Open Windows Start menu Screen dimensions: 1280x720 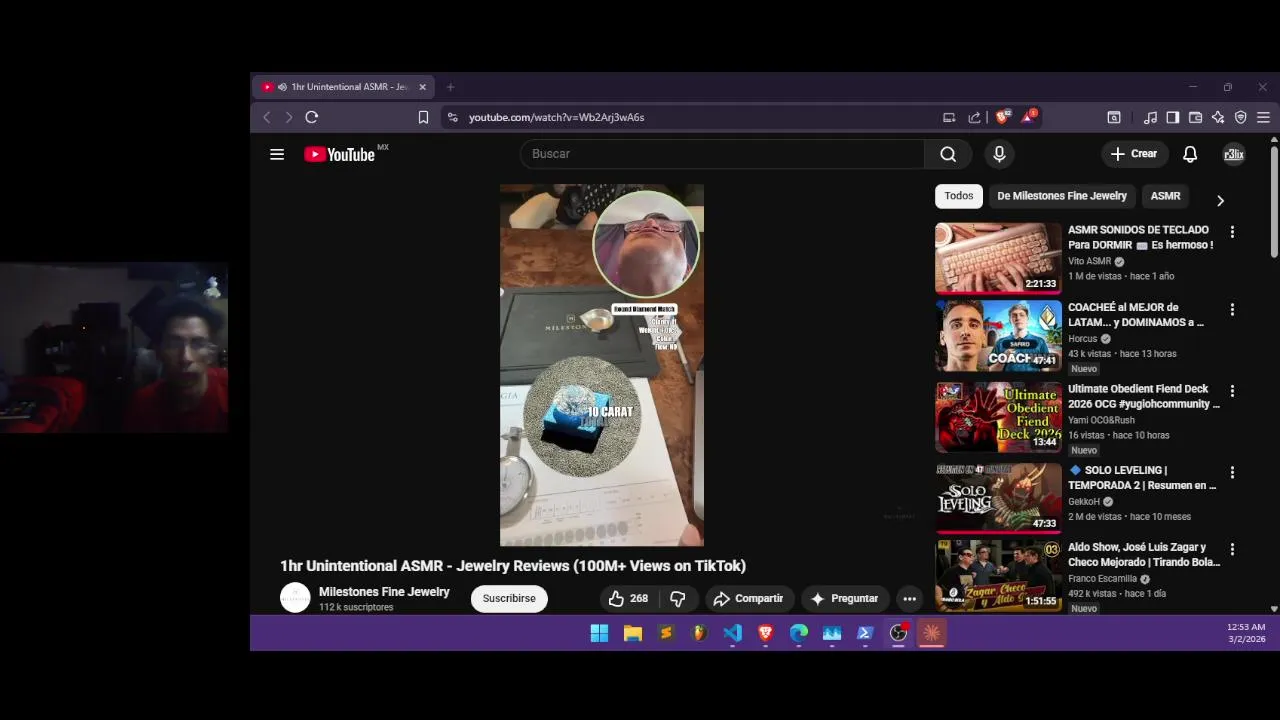click(x=599, y=633)
